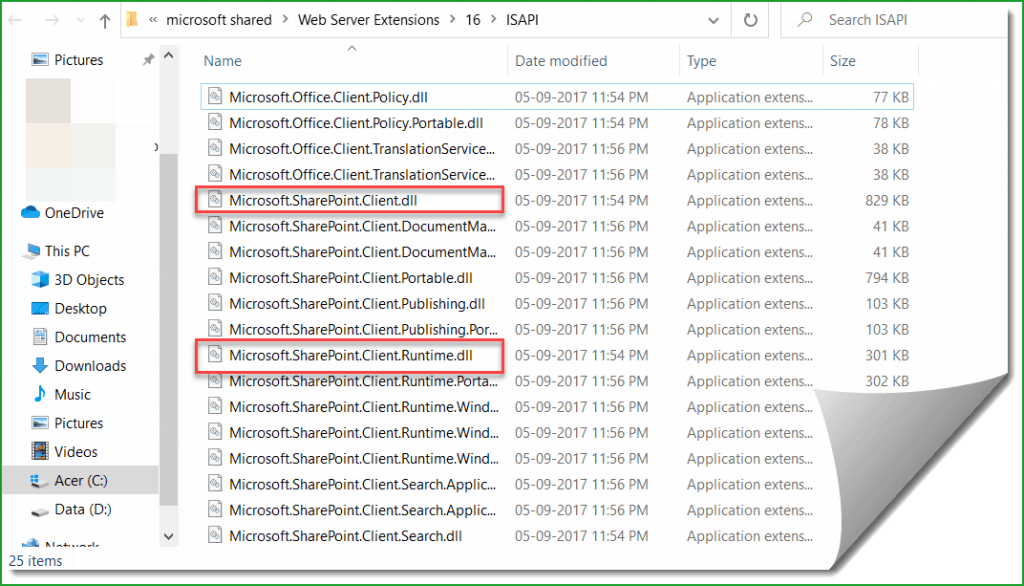Select Microsoft.SharePoint.Client.Search.dll file
The height and width of the screenshot is (586, 1024).
[x=345, y=536]
